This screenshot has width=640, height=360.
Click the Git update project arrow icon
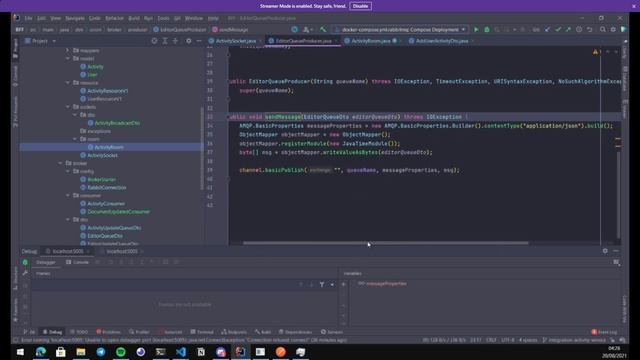[x=547, y=29]
